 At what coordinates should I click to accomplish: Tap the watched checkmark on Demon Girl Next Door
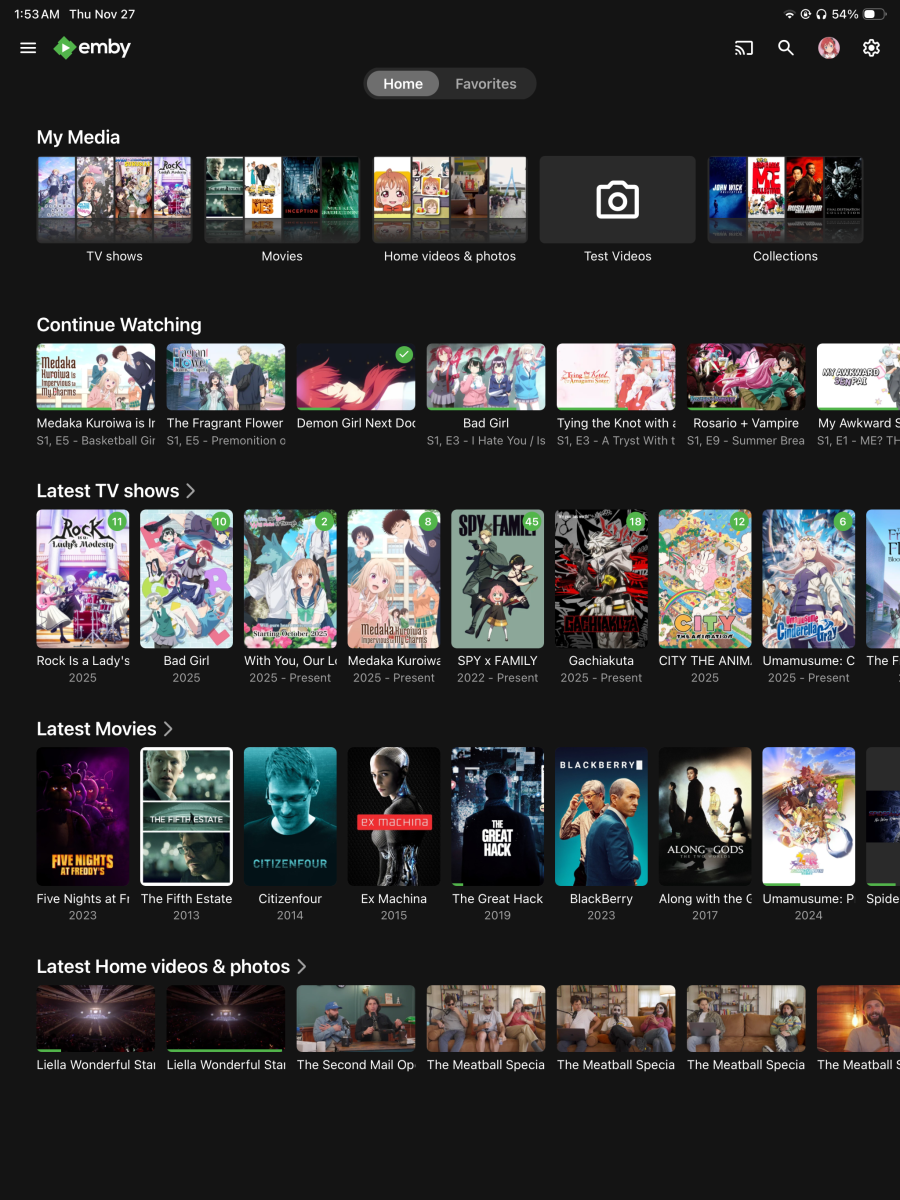(404, 354)
